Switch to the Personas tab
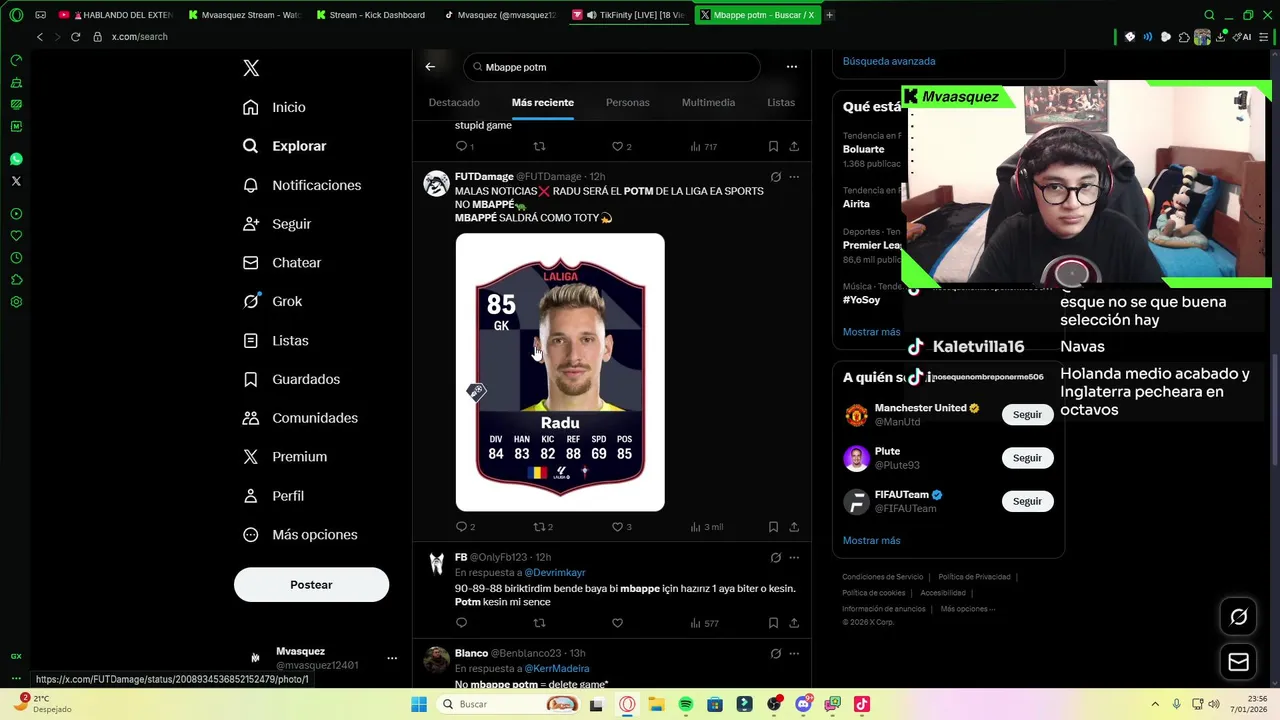The image size is (1280, 720). [628, 102]
